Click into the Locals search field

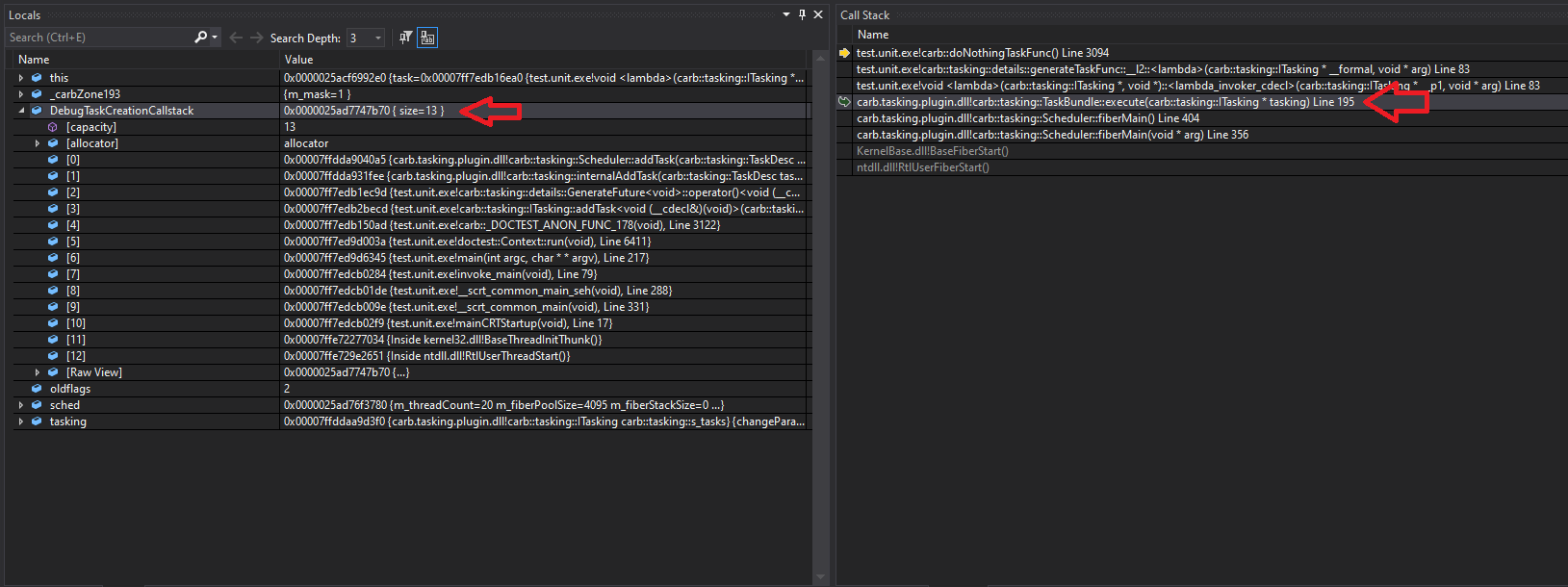click(x=96, y=38)
